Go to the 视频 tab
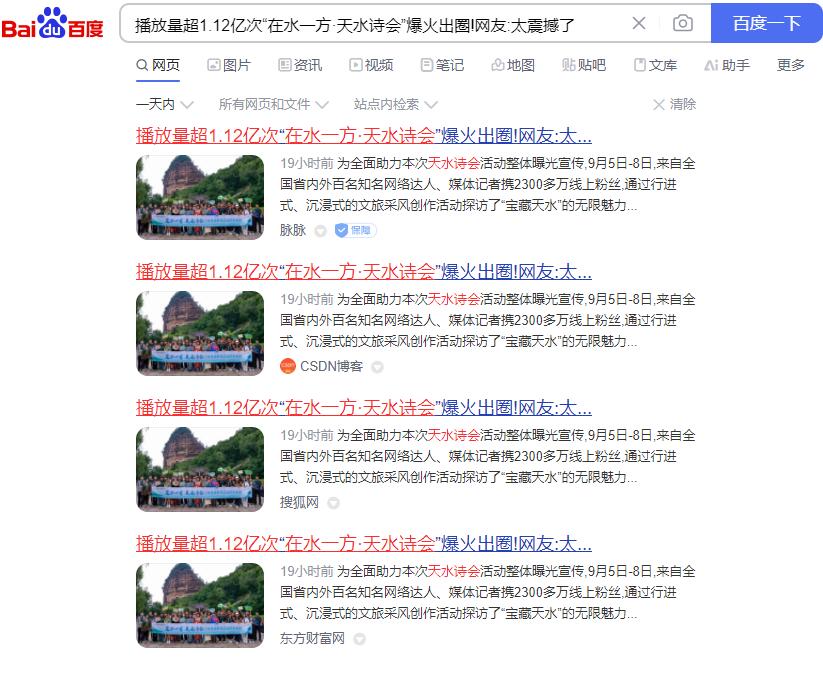Viewport: 823px width, 686px height. pos(371,65)
